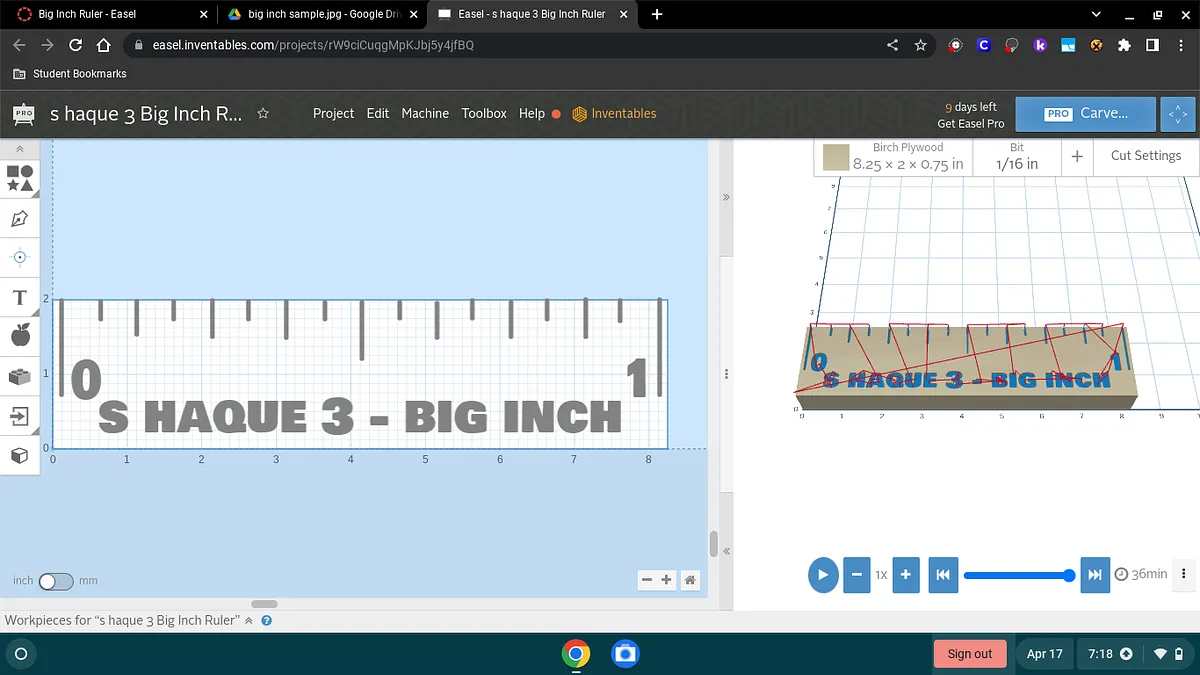Image resolution: width=1200 pixels, height=675 pixels.
Task: Skip simulation to the end
Action: [1095, 575]
